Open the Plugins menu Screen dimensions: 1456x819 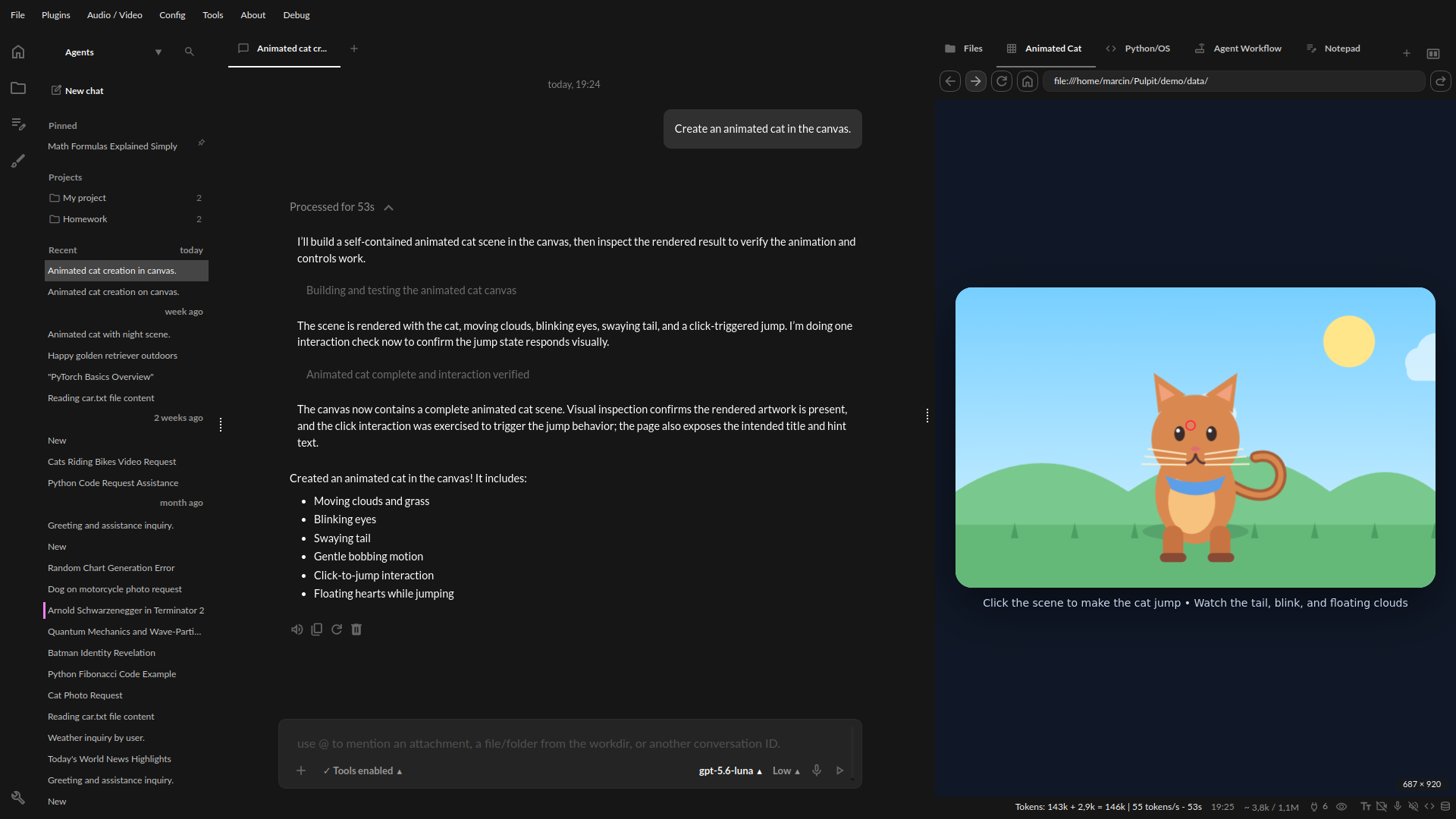(56, 15)
